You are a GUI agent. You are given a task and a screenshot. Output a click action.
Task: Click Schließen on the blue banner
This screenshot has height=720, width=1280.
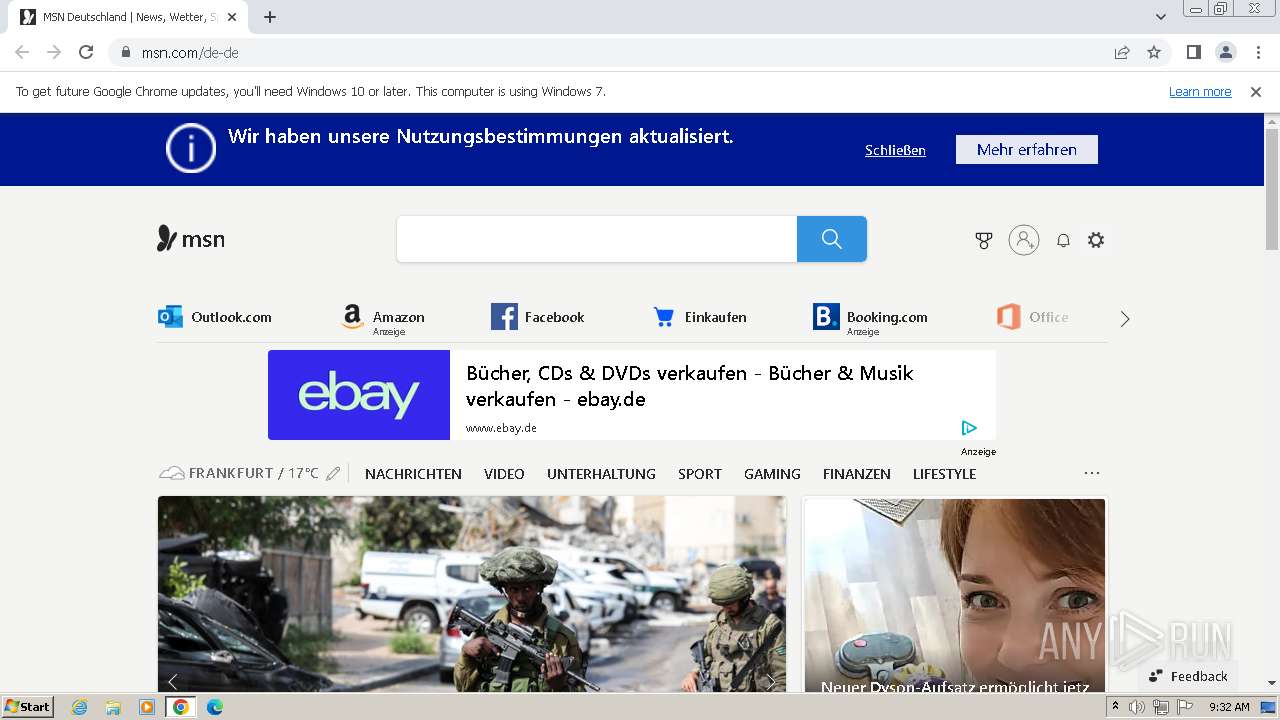point(895,150)
